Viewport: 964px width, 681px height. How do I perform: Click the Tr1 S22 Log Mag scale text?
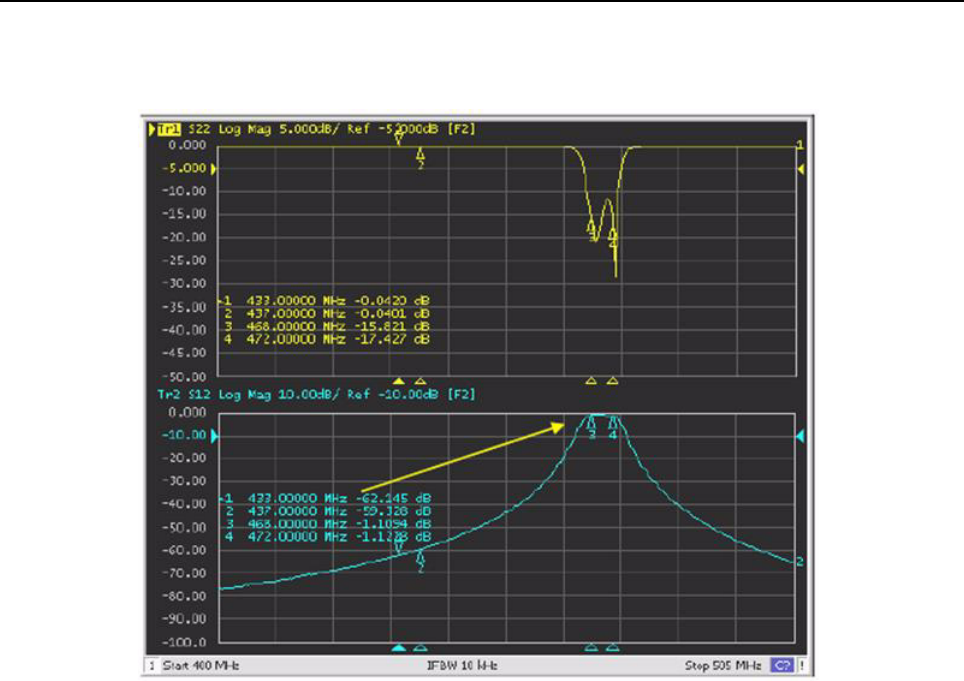coord(331,129)
